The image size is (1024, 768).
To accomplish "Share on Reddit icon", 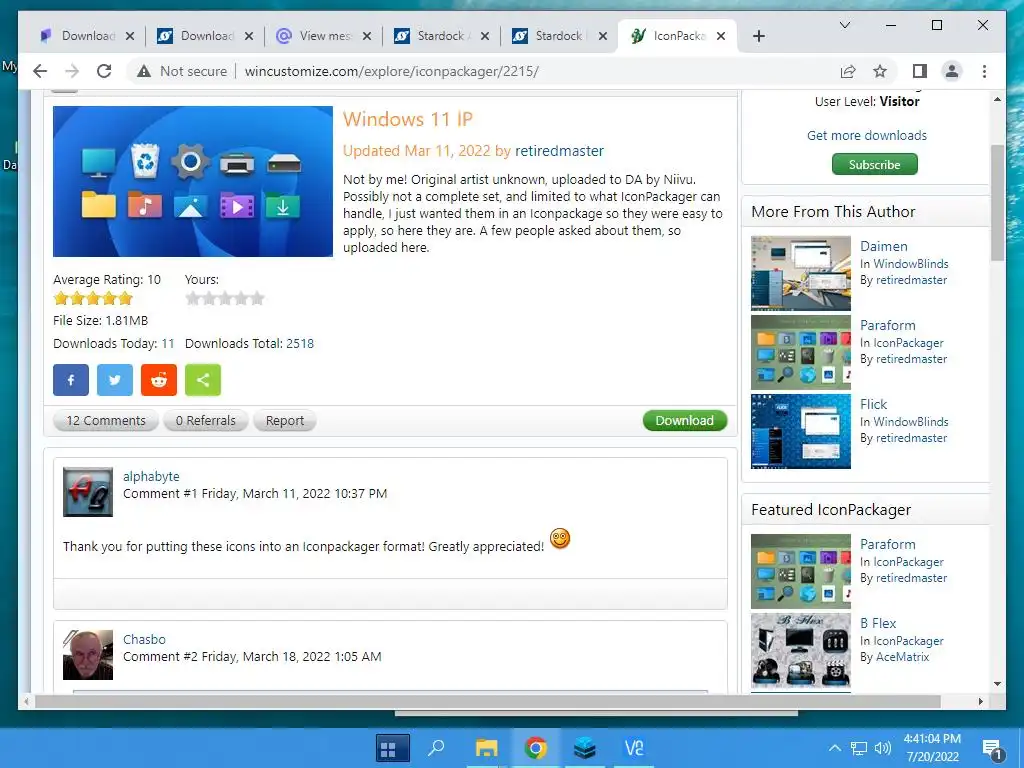I will 159,380.
